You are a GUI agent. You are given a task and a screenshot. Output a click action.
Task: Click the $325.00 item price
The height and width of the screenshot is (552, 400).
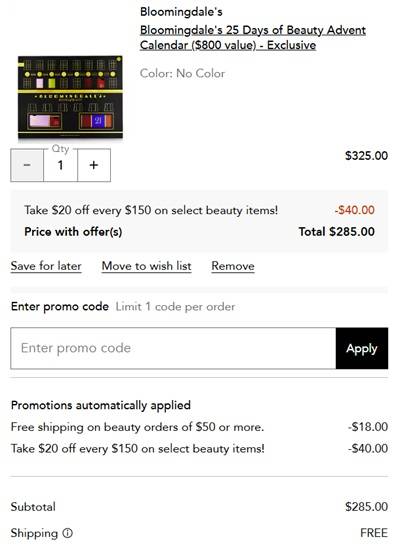click(x=366, y=156)
